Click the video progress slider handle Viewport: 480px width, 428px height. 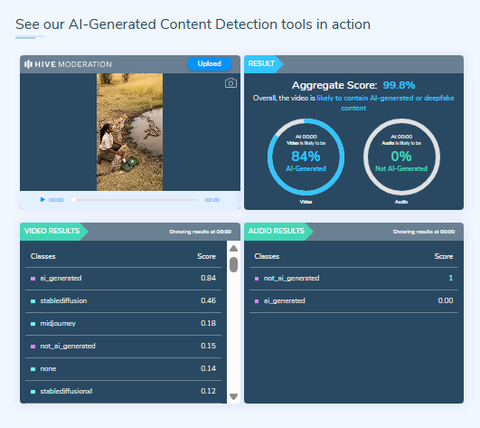click(73, 200)
